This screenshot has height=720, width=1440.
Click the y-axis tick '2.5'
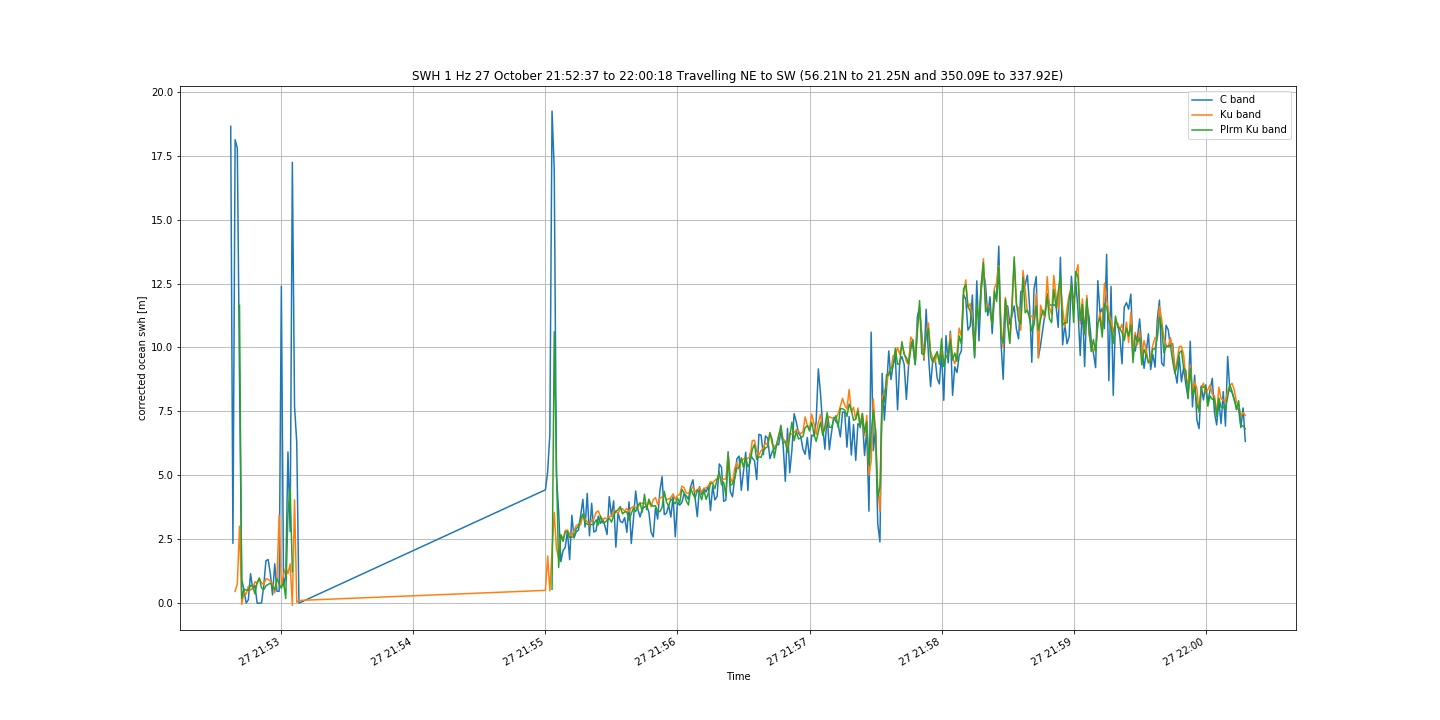pos(165,539)
